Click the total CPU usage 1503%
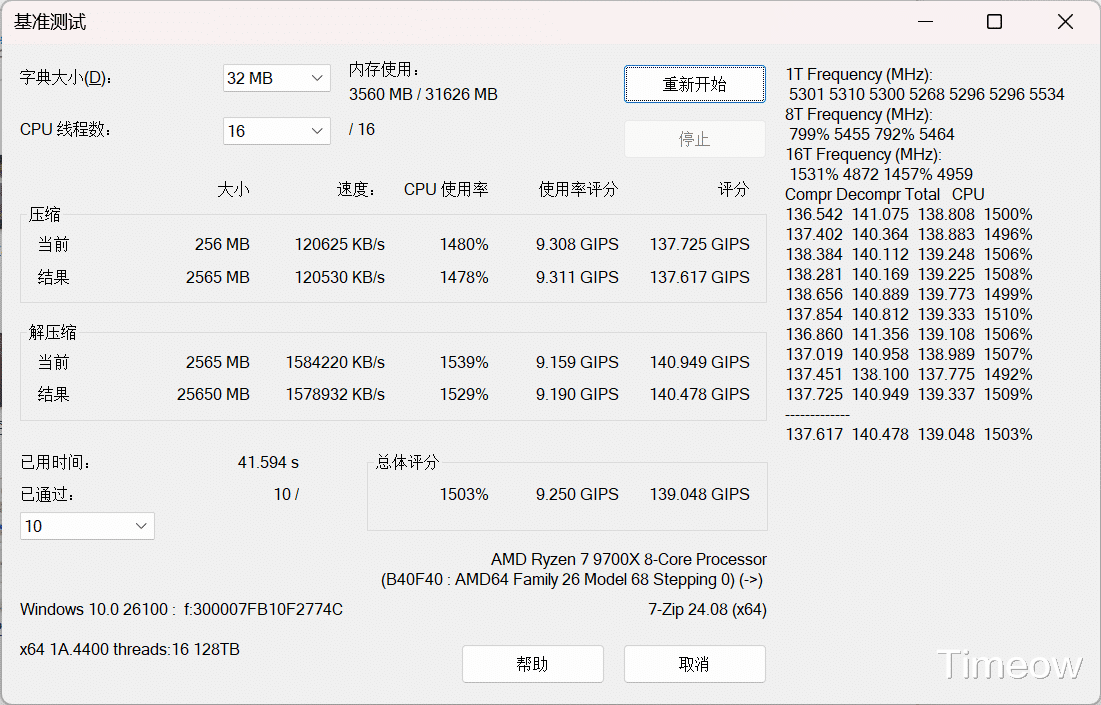The image size is (1101, 705). [x=464, y=494]
